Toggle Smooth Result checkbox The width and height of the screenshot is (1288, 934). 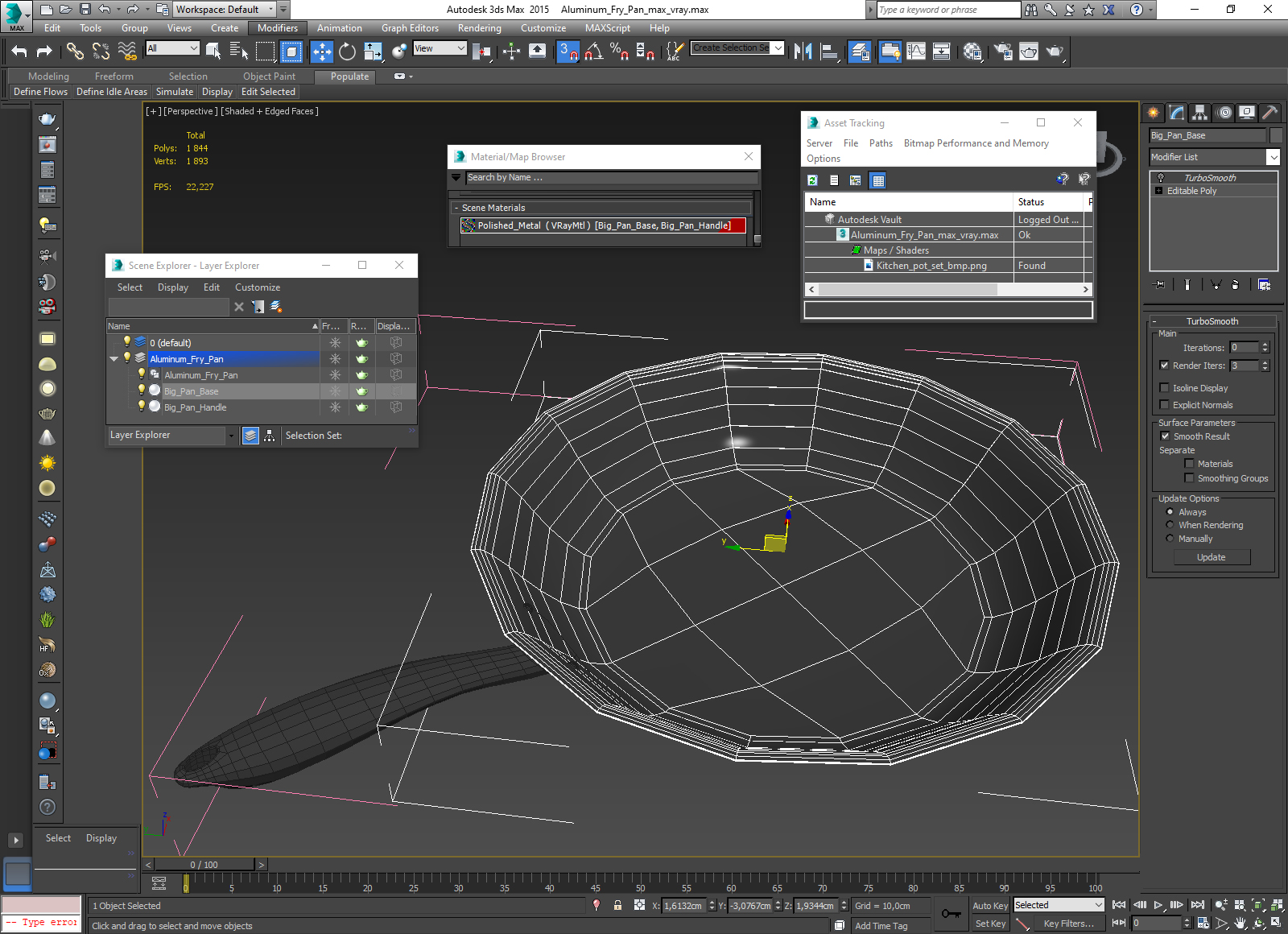click(x=1165, y=436)
